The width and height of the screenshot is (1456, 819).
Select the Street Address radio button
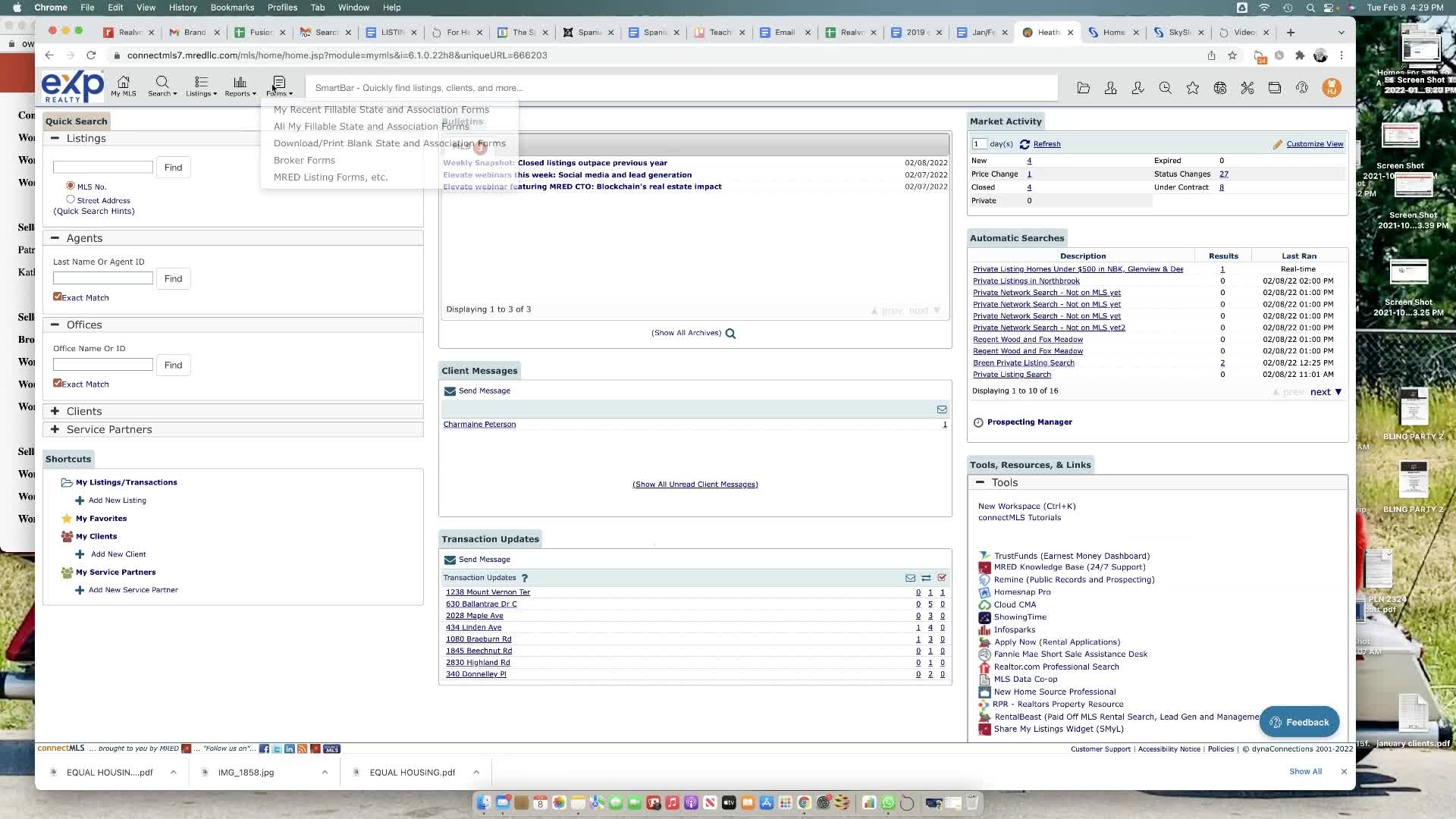[x=71, y=199]
